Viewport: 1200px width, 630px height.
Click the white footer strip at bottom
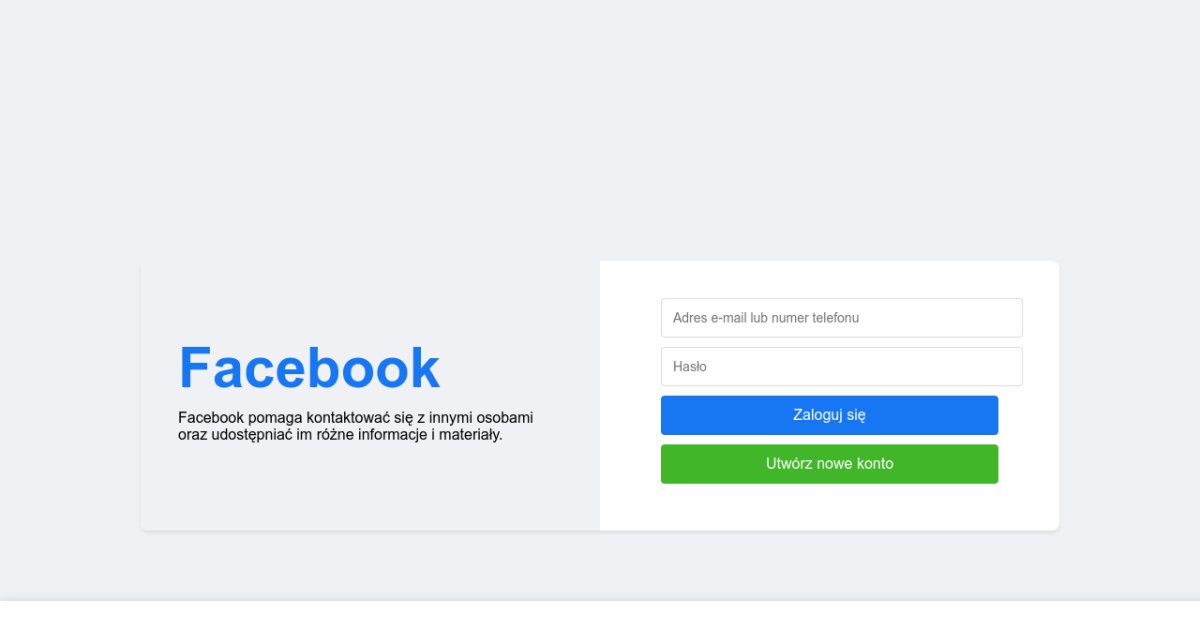pyautogui.click(x=600, y=616)
